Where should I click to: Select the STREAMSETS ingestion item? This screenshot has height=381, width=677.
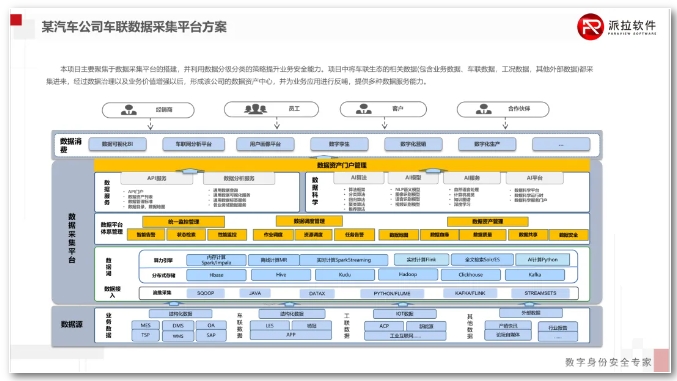coord(540,293)
